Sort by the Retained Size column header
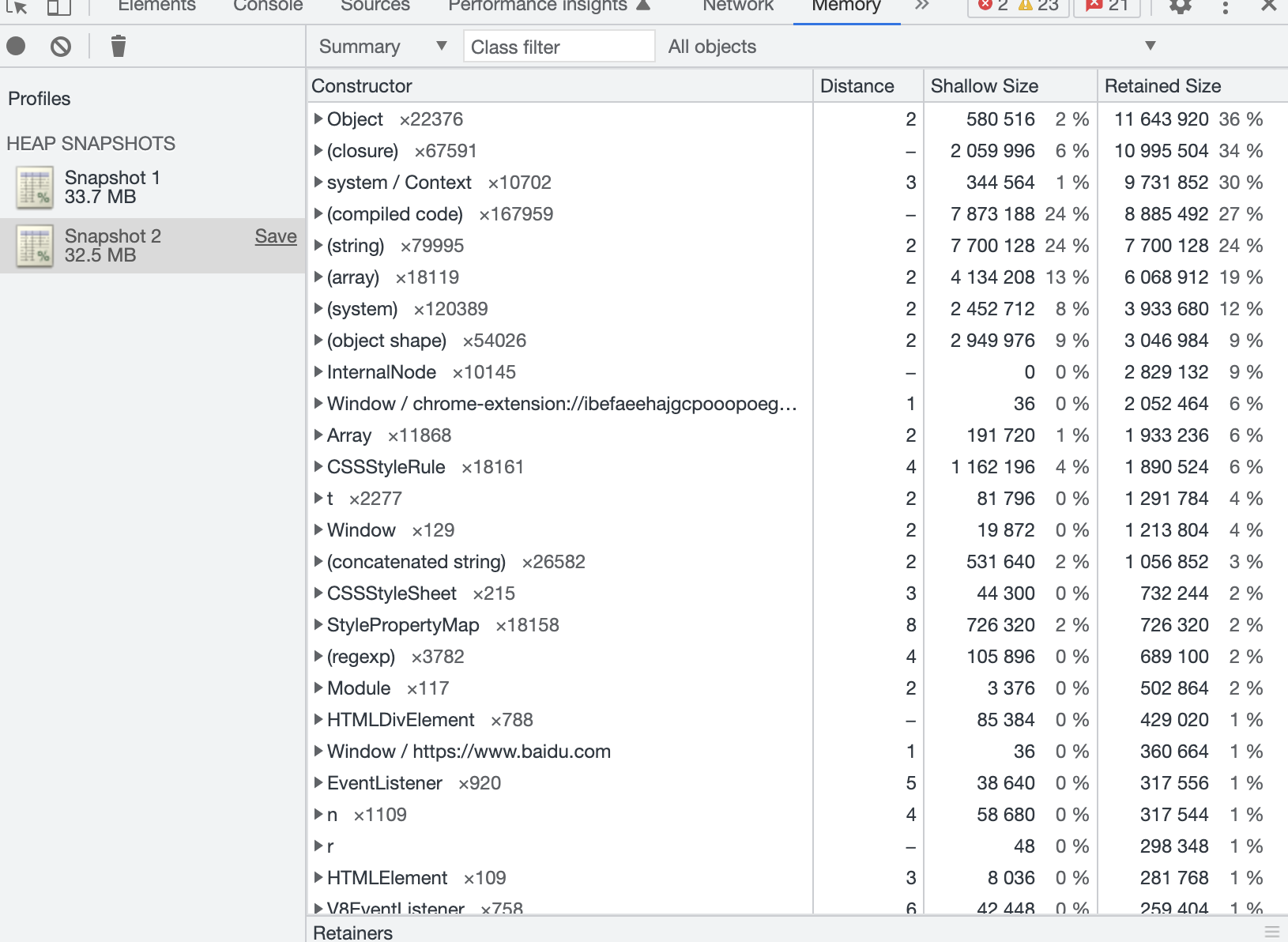This screenshot has width=1288, height=942. (x=1162, y=86)
